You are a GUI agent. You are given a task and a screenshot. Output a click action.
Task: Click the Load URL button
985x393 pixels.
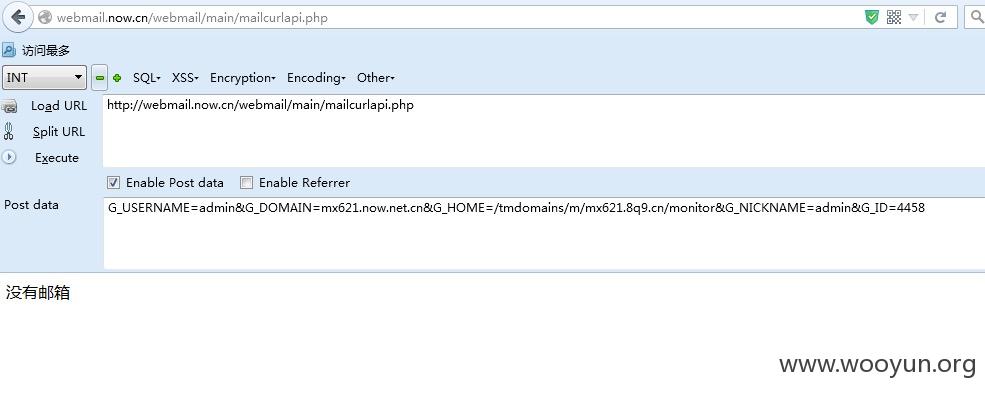point(58,105)
